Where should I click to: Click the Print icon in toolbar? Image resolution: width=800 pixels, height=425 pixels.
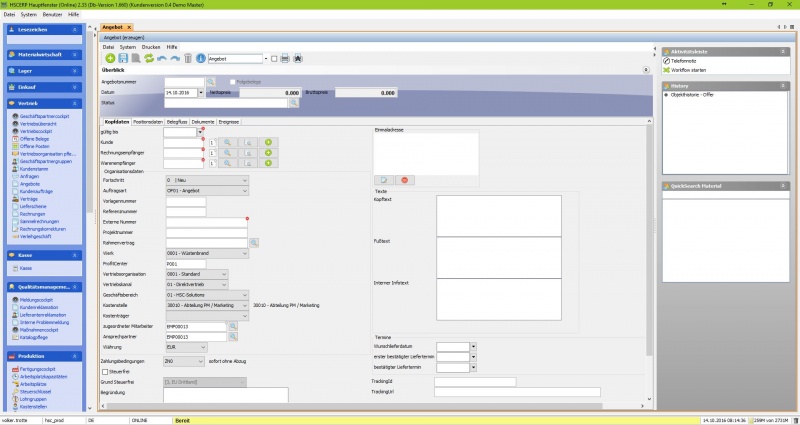286,59
